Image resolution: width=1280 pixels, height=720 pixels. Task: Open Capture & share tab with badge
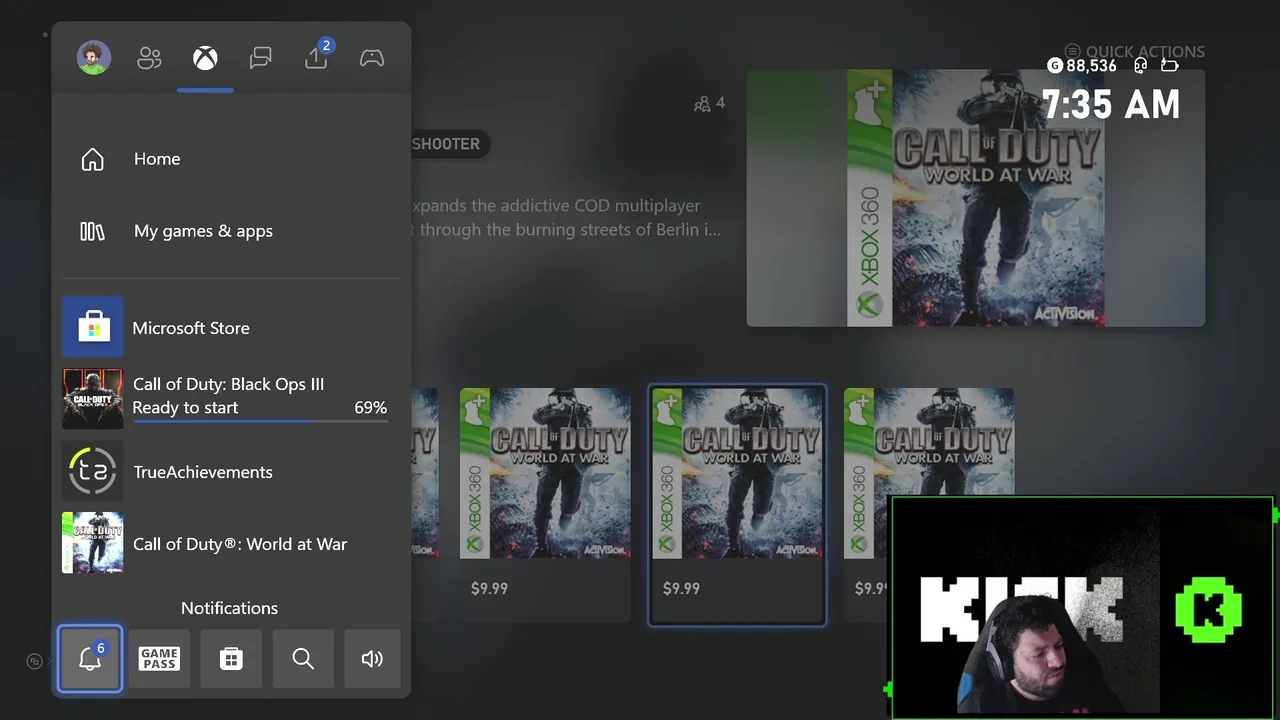(317, 56)
